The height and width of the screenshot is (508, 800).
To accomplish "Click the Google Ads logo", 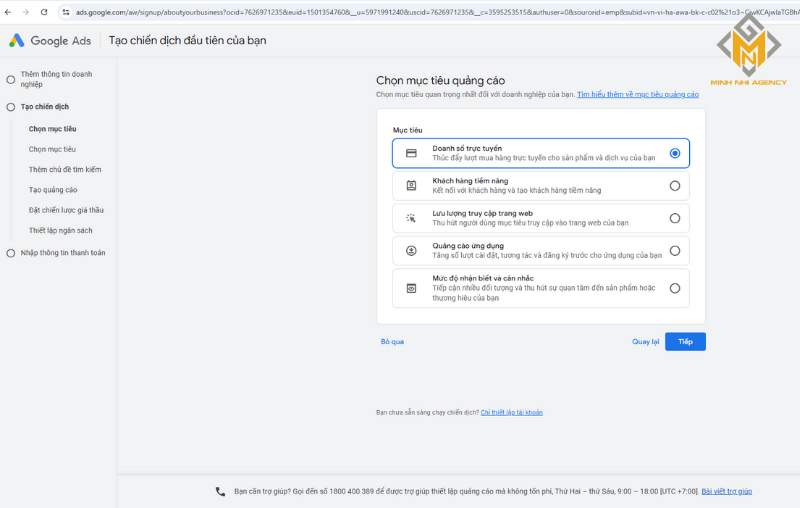I will pyautogui.click(x=50, y=41).
